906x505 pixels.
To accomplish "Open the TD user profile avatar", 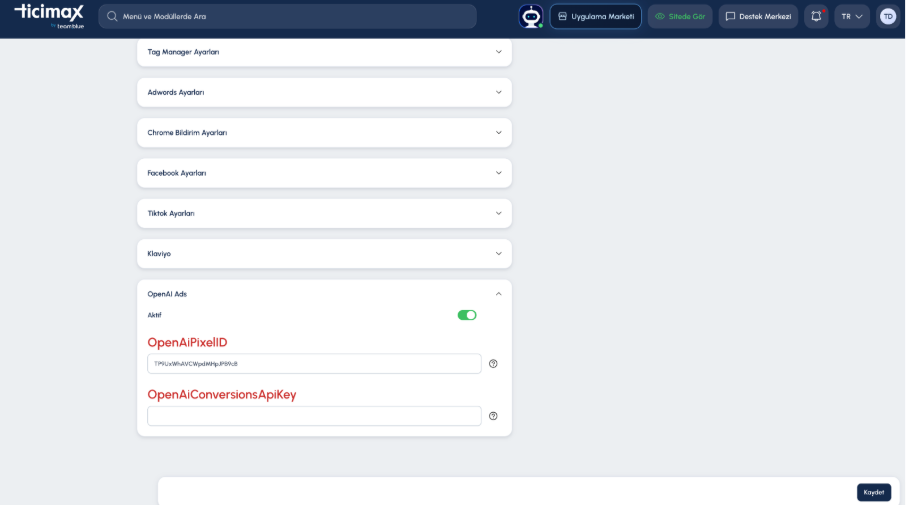I will pyautogui.click(x=888, y=16).
